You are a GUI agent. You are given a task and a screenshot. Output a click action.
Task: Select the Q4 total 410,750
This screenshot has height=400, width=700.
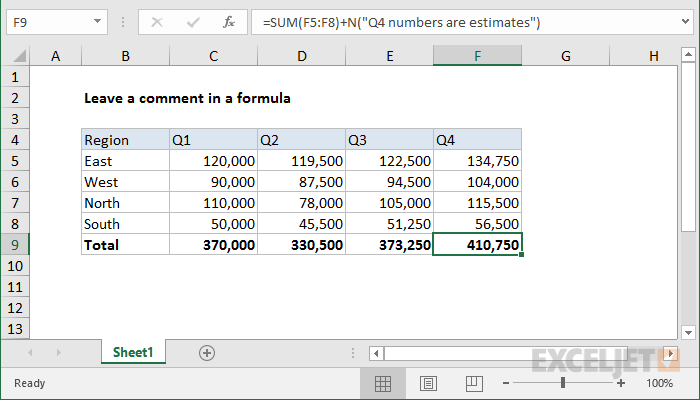click(x=477, y=245)
